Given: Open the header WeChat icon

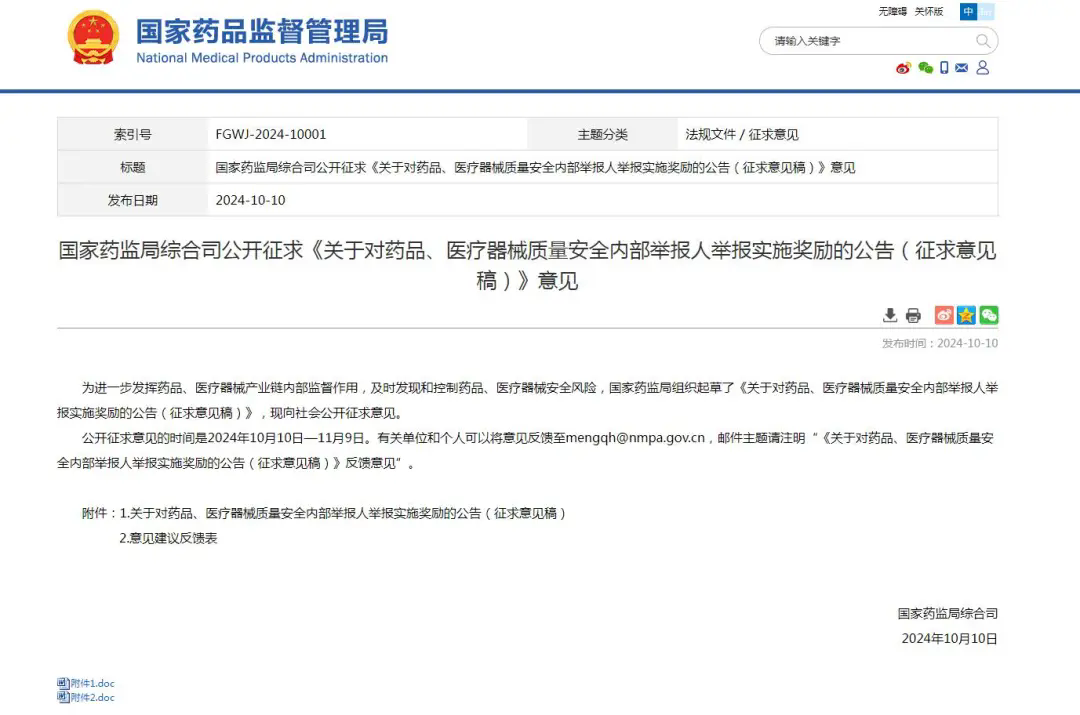Looking at the screenshot, I should pyautogui.click(x=925, y=68).
